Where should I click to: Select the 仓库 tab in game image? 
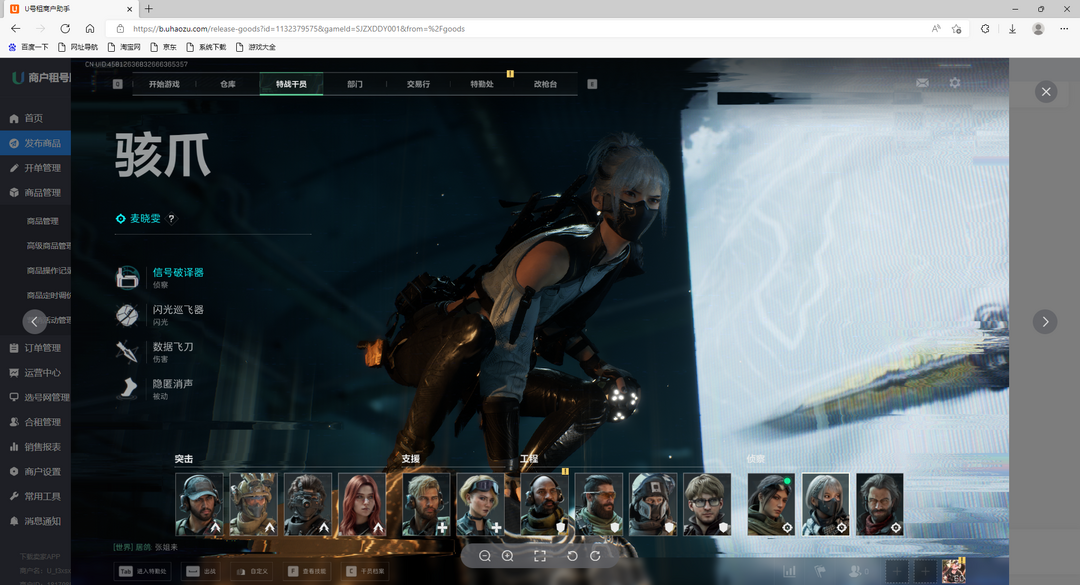(x=228, y=84)
